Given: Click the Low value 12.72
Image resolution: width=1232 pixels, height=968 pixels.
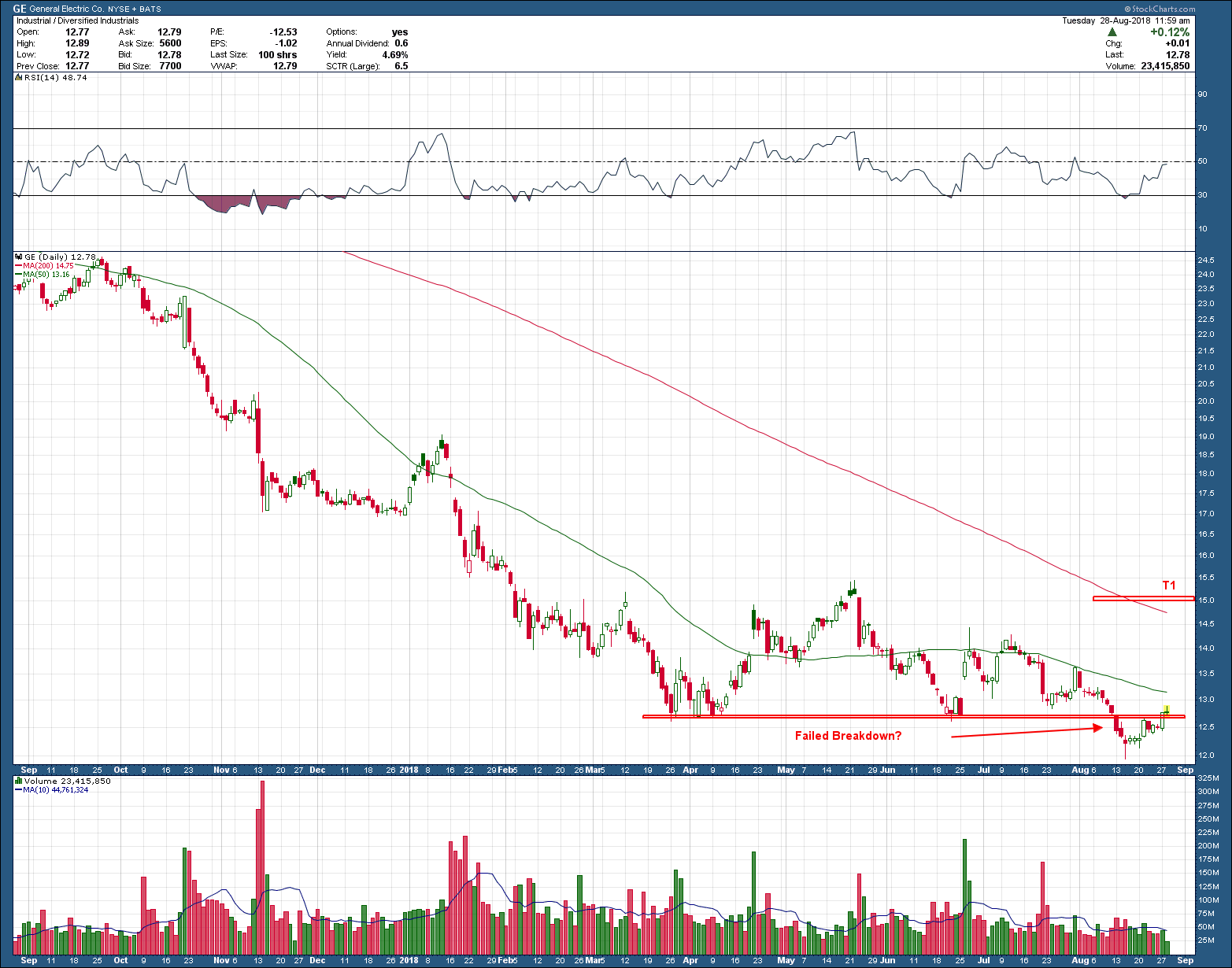Looking at the screenshot, I should (x=77, y=55).
